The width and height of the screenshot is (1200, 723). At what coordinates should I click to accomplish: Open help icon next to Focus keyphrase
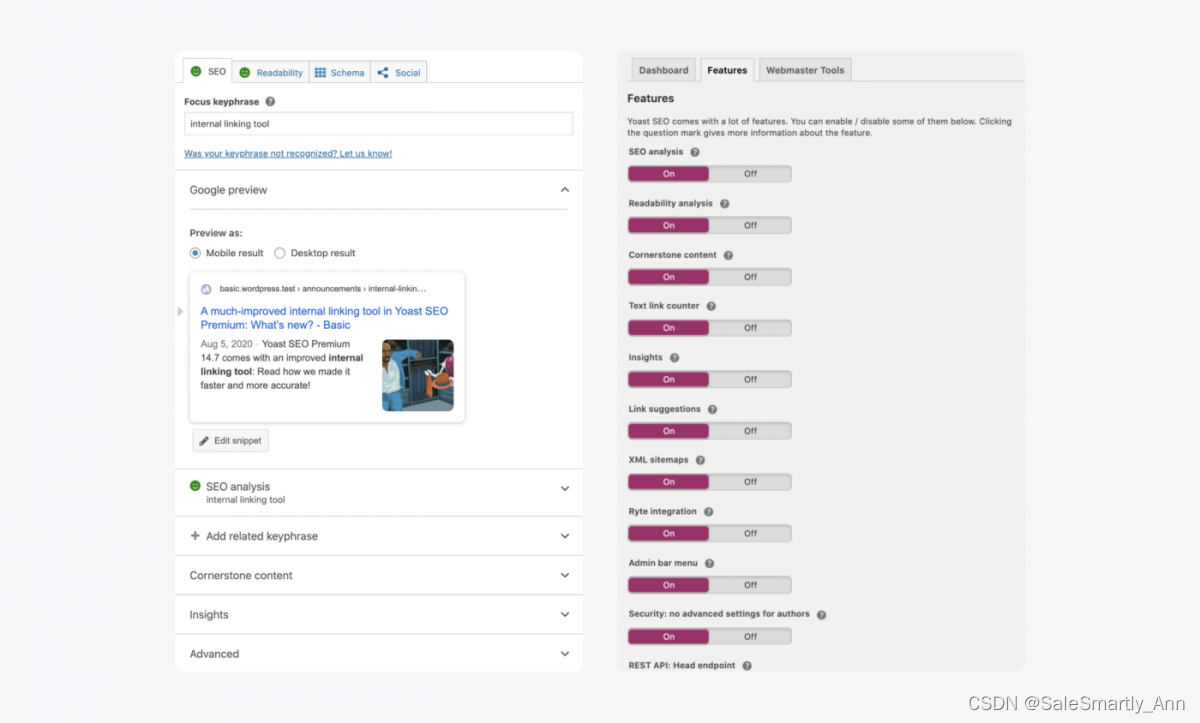tap(270, 101)
